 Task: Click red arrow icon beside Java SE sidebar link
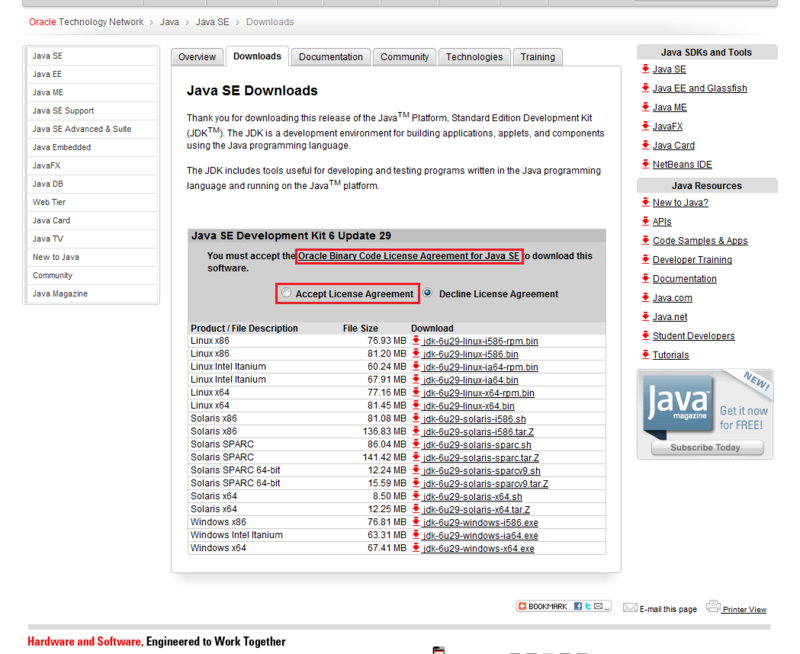(645, 69)
